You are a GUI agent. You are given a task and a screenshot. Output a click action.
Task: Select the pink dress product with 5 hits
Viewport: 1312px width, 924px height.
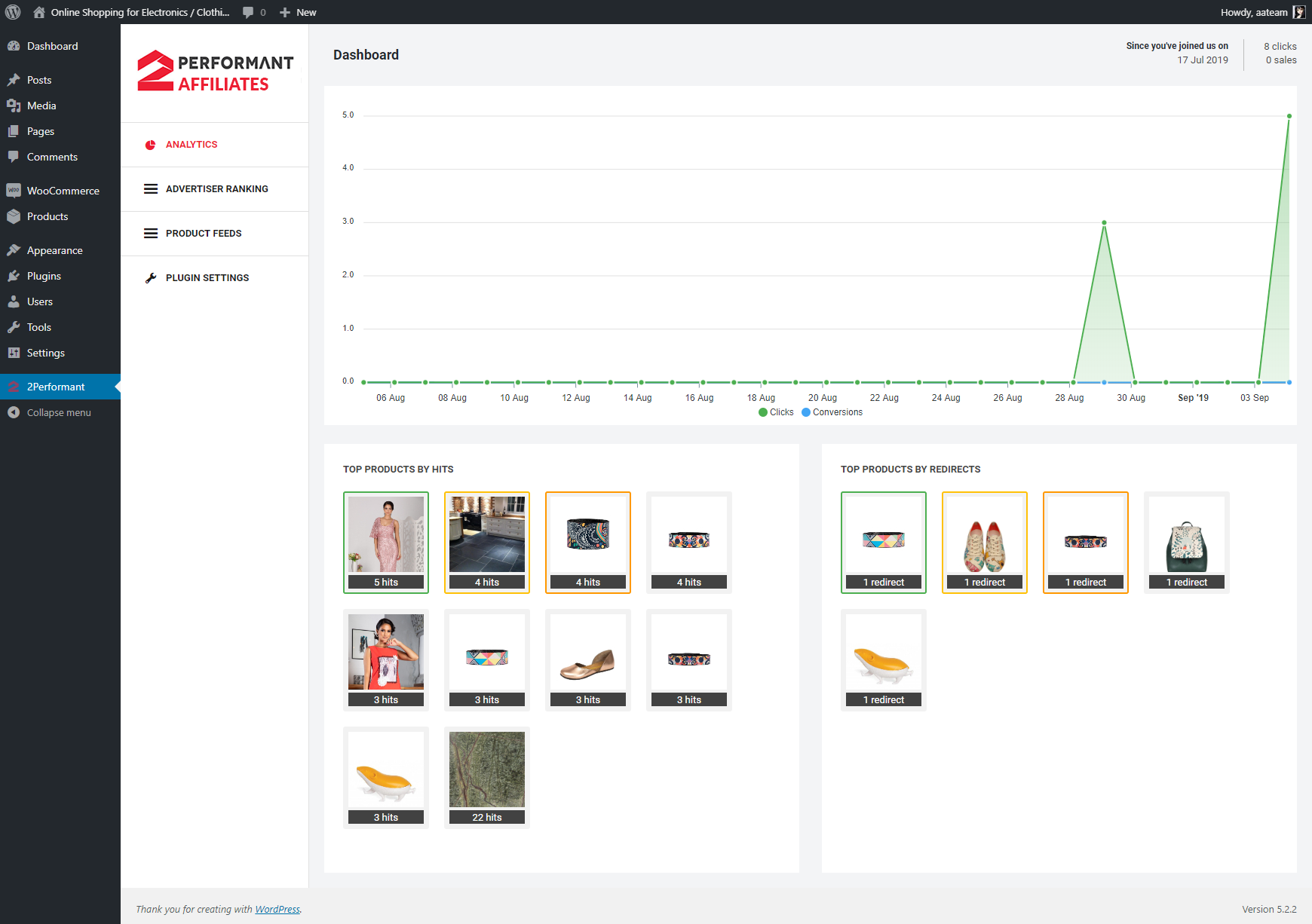[386, 543]
